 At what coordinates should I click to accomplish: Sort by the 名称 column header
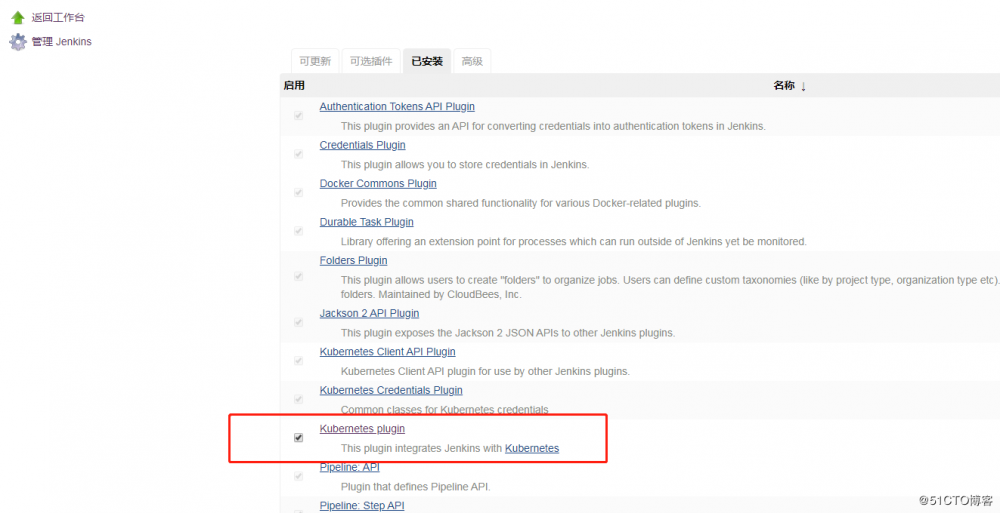pos(790,86)
